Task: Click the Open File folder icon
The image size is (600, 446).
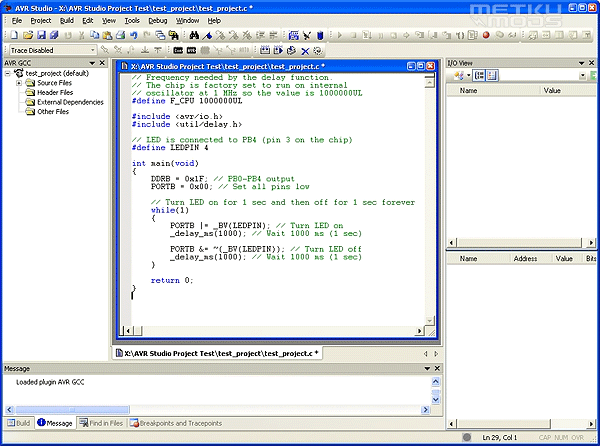Action: click(28, 35)
